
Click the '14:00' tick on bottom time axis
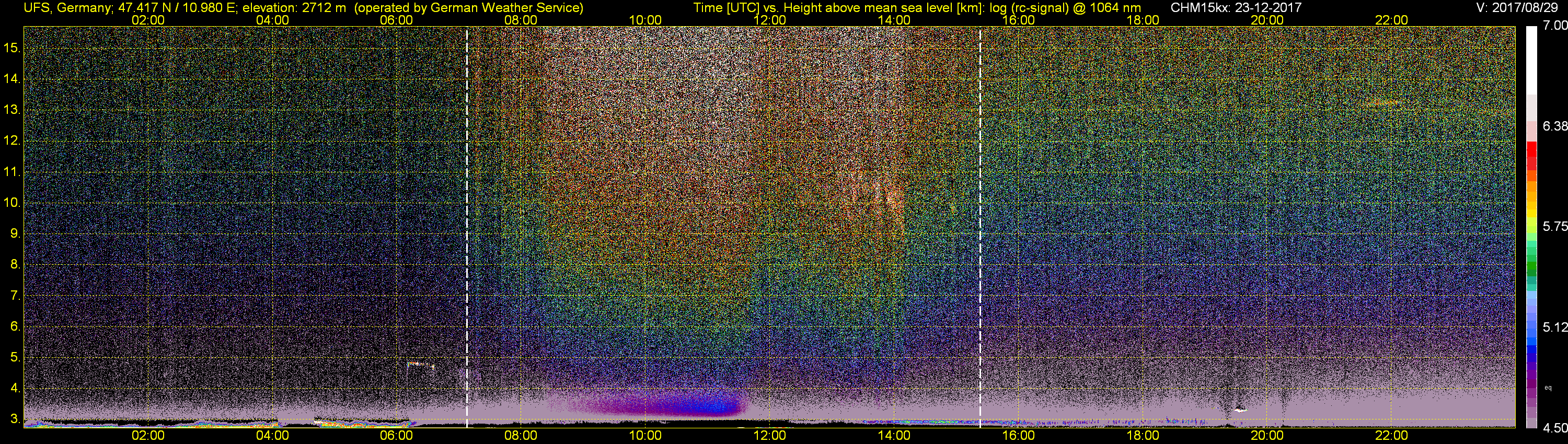point(894,436)
